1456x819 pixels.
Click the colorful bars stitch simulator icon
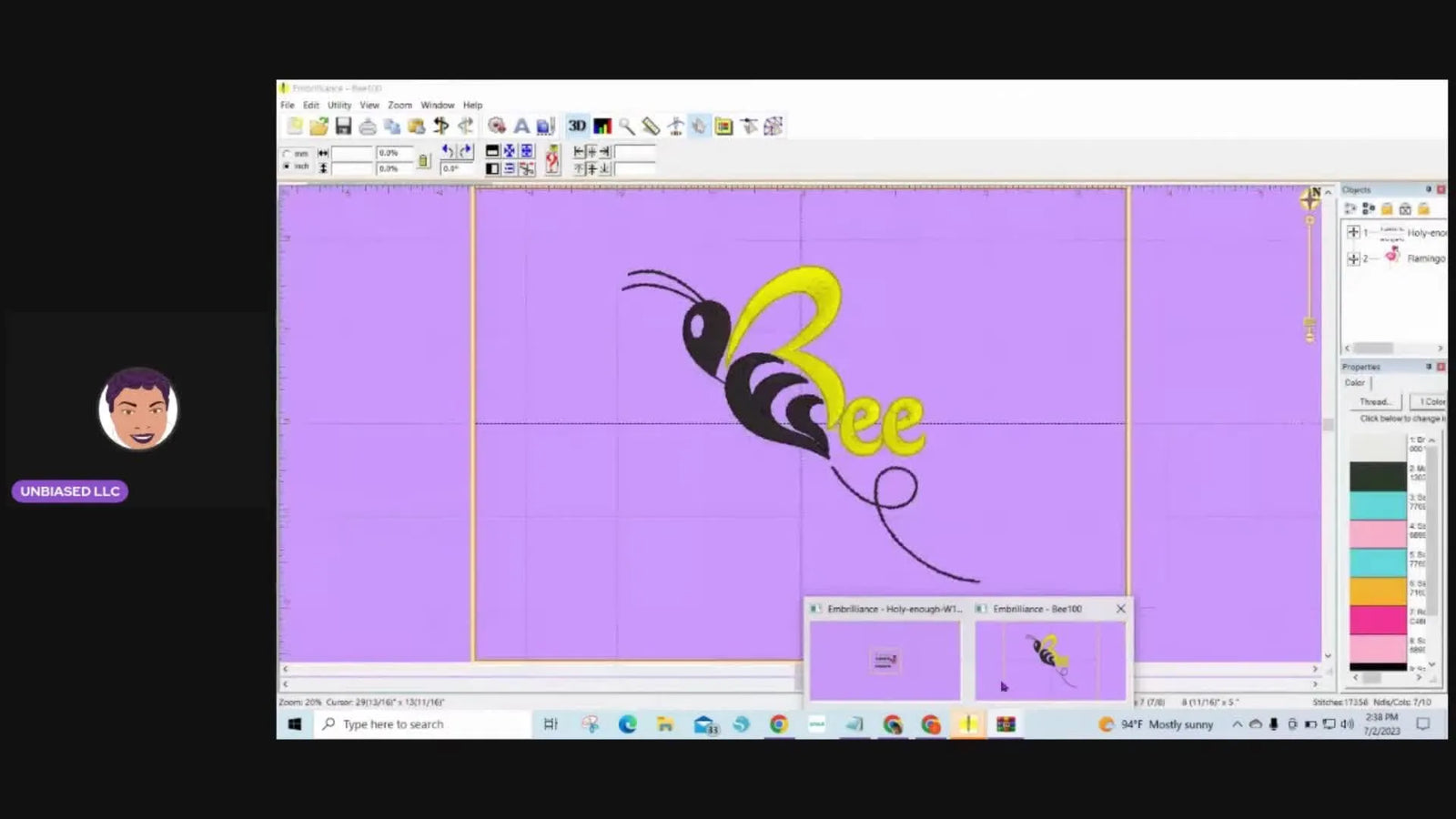tap(602, 126)
